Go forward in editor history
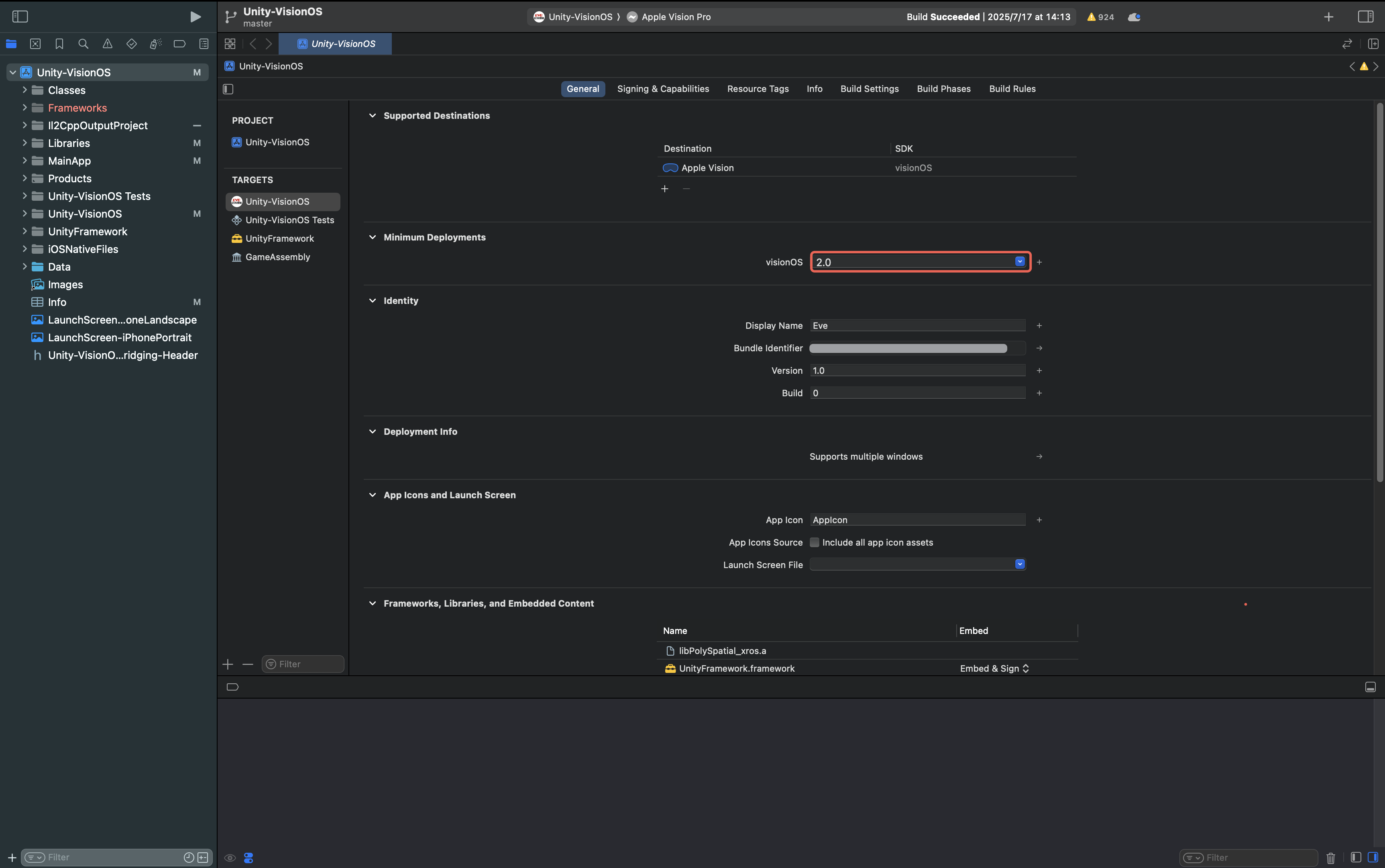The height and width of the screenshot is (868, 1385). [269, 44]
